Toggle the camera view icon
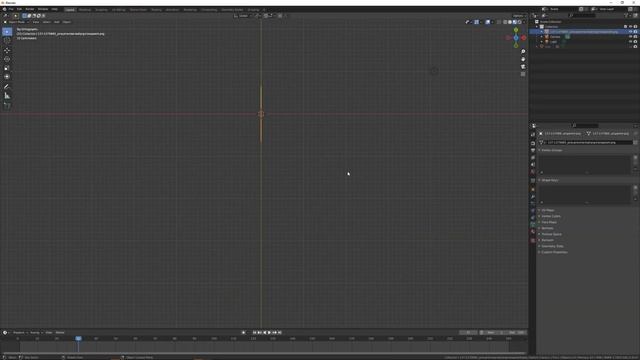This screenshot has height=360, width=640. click(x=523, y=67)
